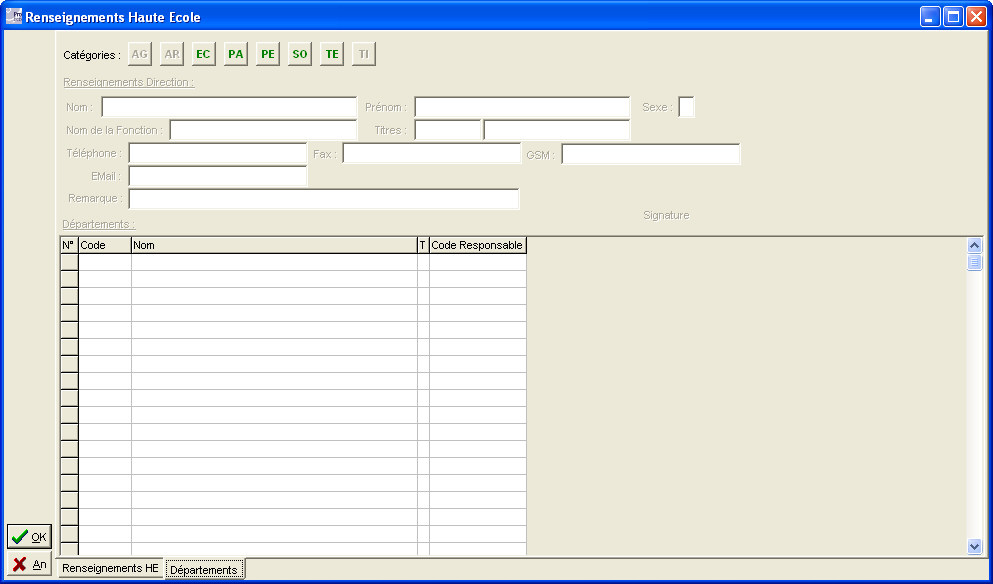Screen dimensions: 993x584
Task: Minimize the Renseignements Haute Ecole window
Action: click(930, 16)
